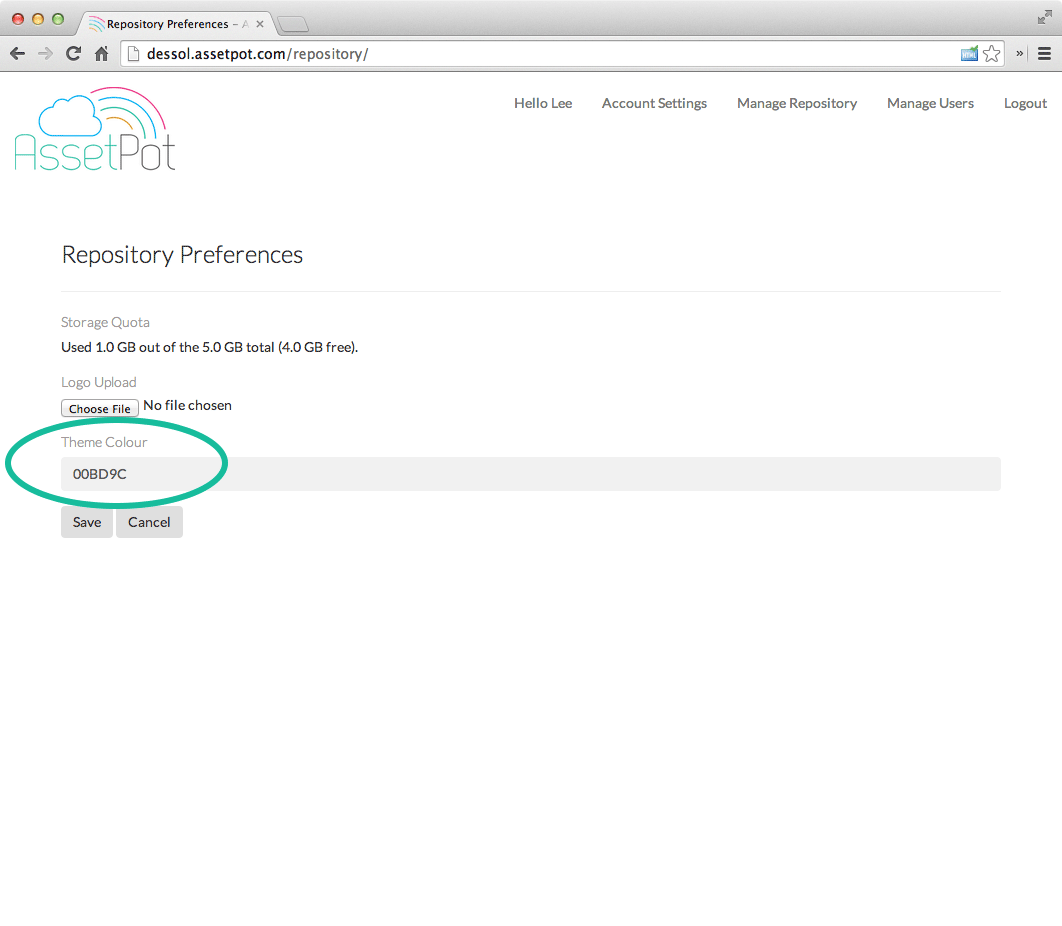The image size is (1062, 926).
Task: Click the Theme Colour label
Action: pos(104,442)
